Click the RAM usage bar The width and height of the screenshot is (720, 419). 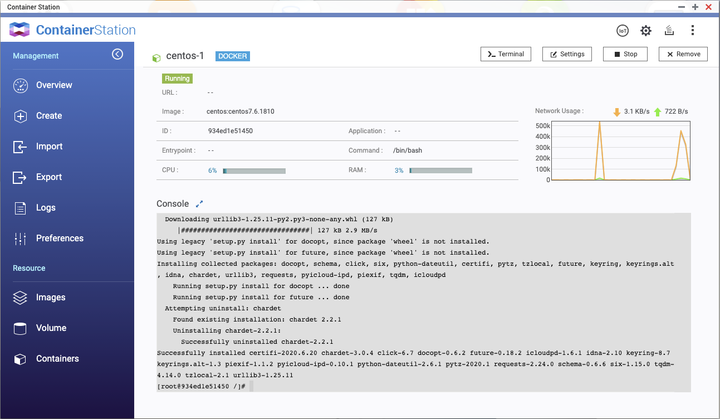point(441,170)
